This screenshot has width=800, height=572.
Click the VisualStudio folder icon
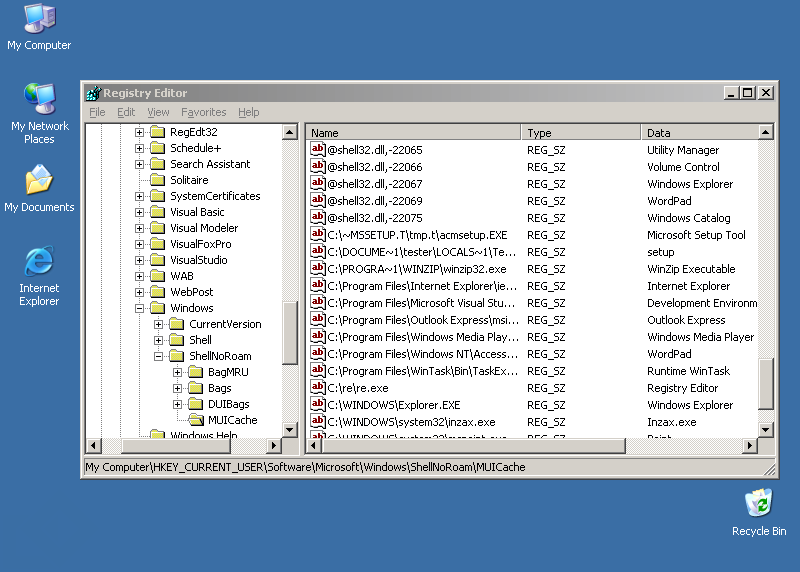[158, 260]
